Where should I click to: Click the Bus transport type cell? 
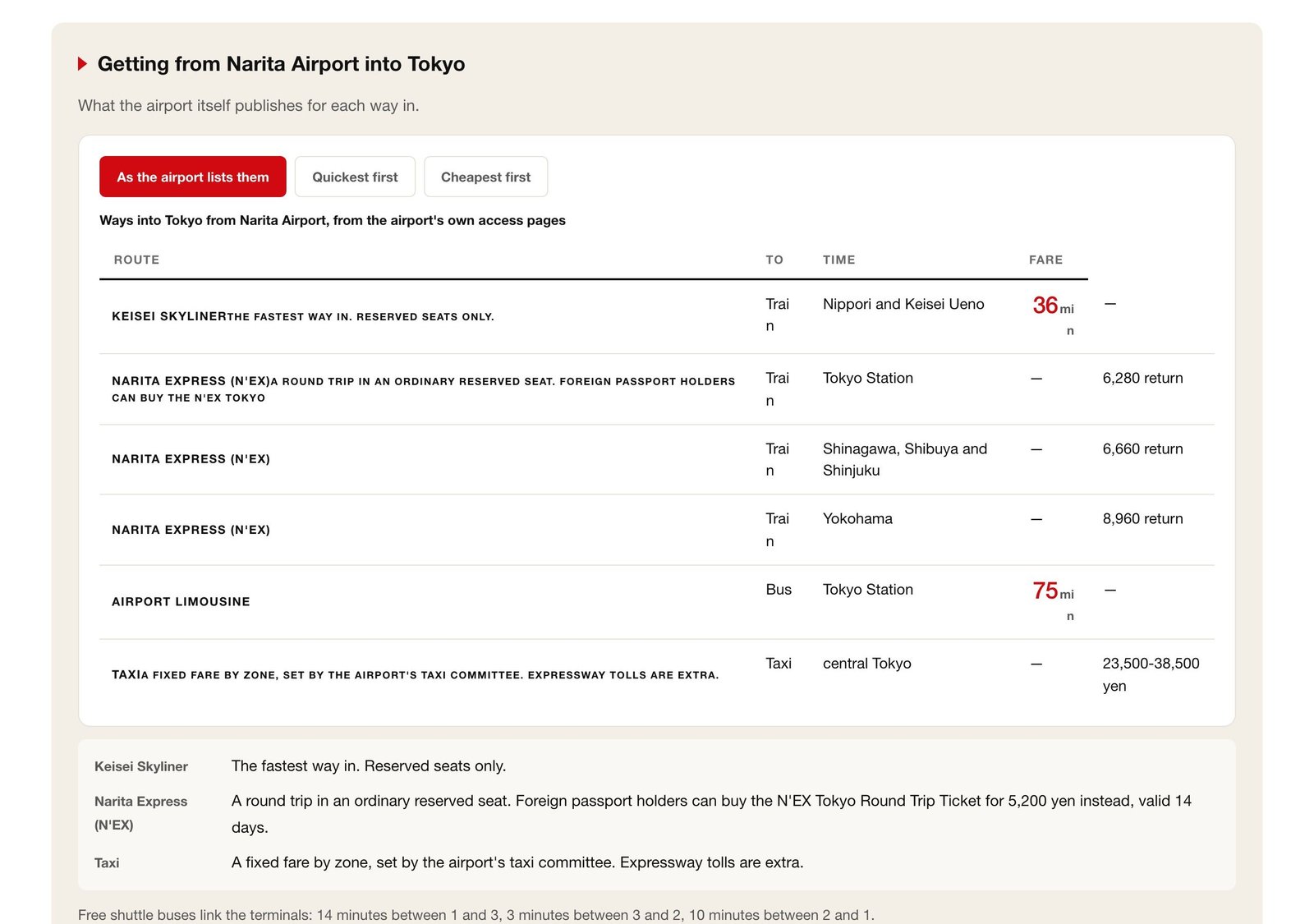tap(779, 590)
